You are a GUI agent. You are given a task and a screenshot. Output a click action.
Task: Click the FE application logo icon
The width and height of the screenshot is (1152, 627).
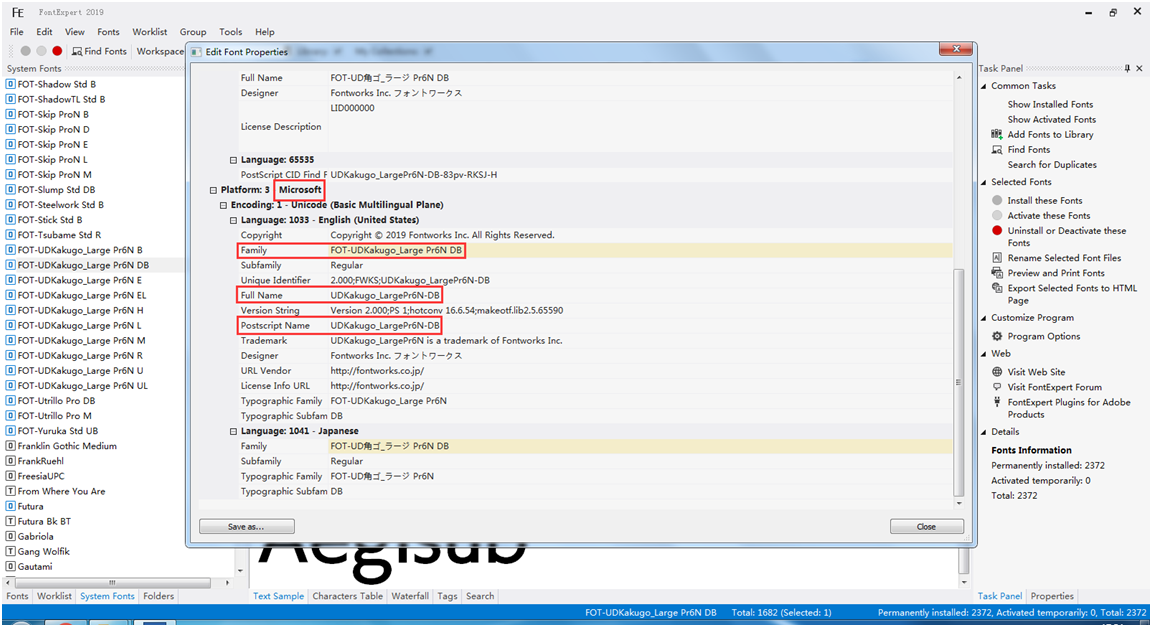tap(18, 12)
